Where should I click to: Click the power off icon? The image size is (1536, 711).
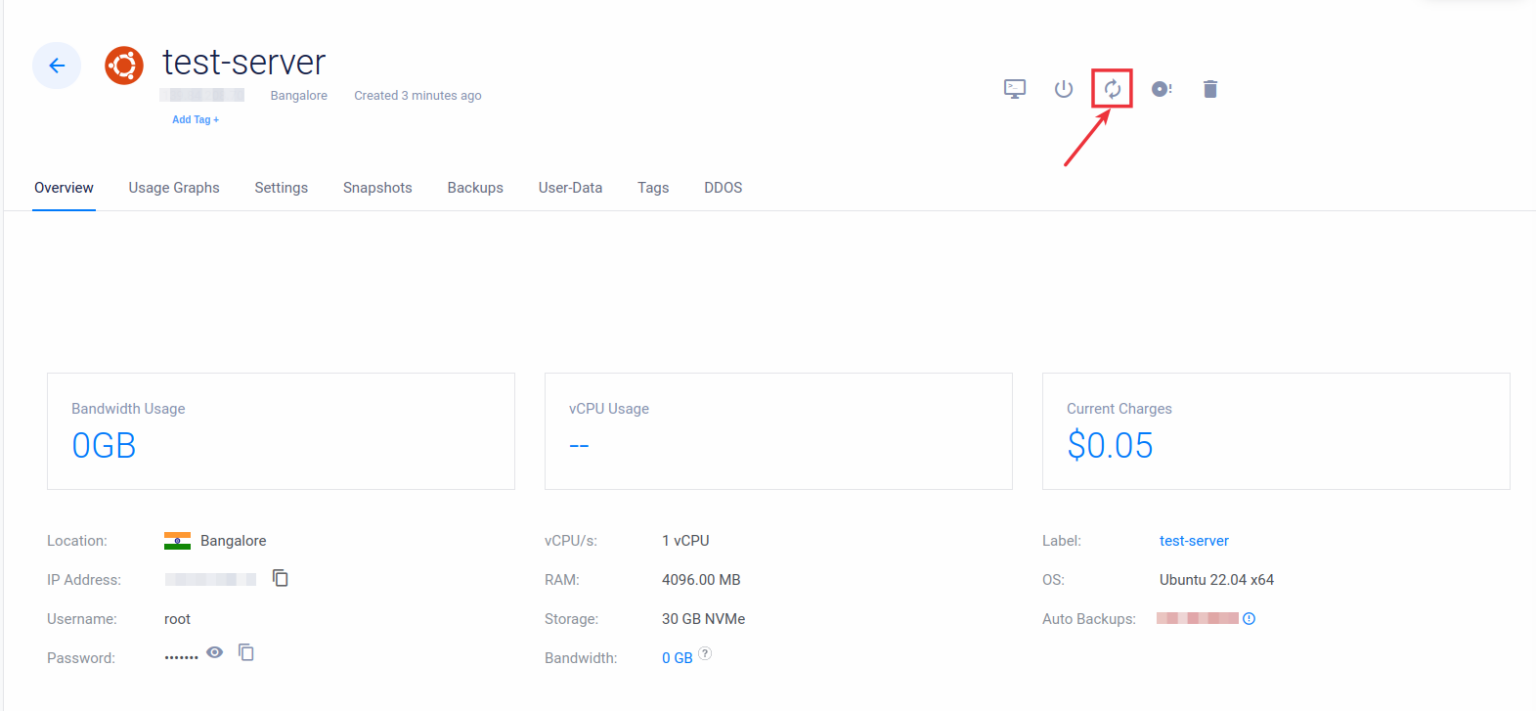1063,88
